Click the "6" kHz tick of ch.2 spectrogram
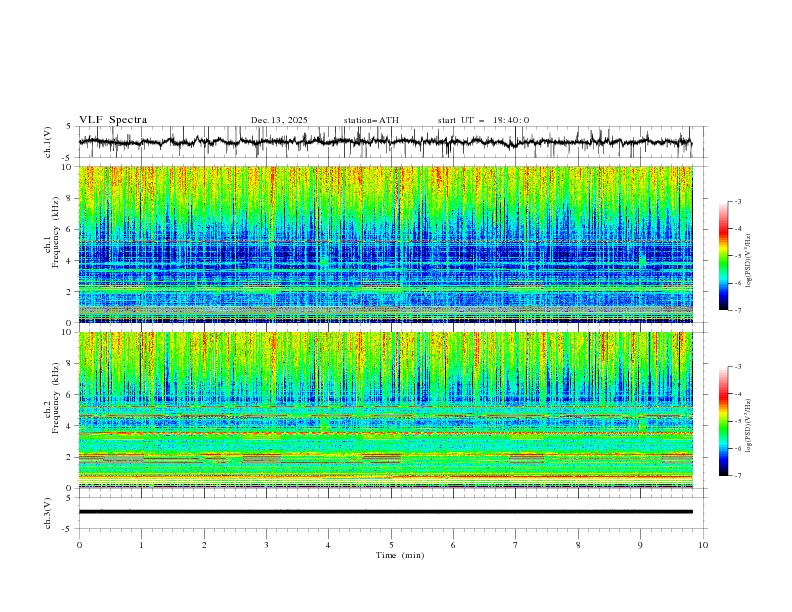Image resolution: width=792 pixels, height=612 pixels. [70, 395]
